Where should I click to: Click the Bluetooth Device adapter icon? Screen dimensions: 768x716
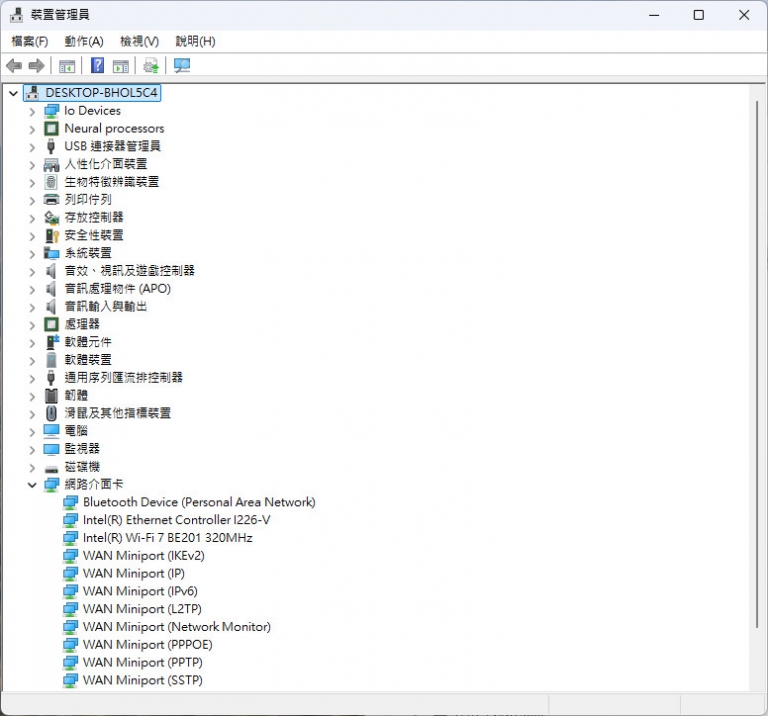(x=71, y=502)
